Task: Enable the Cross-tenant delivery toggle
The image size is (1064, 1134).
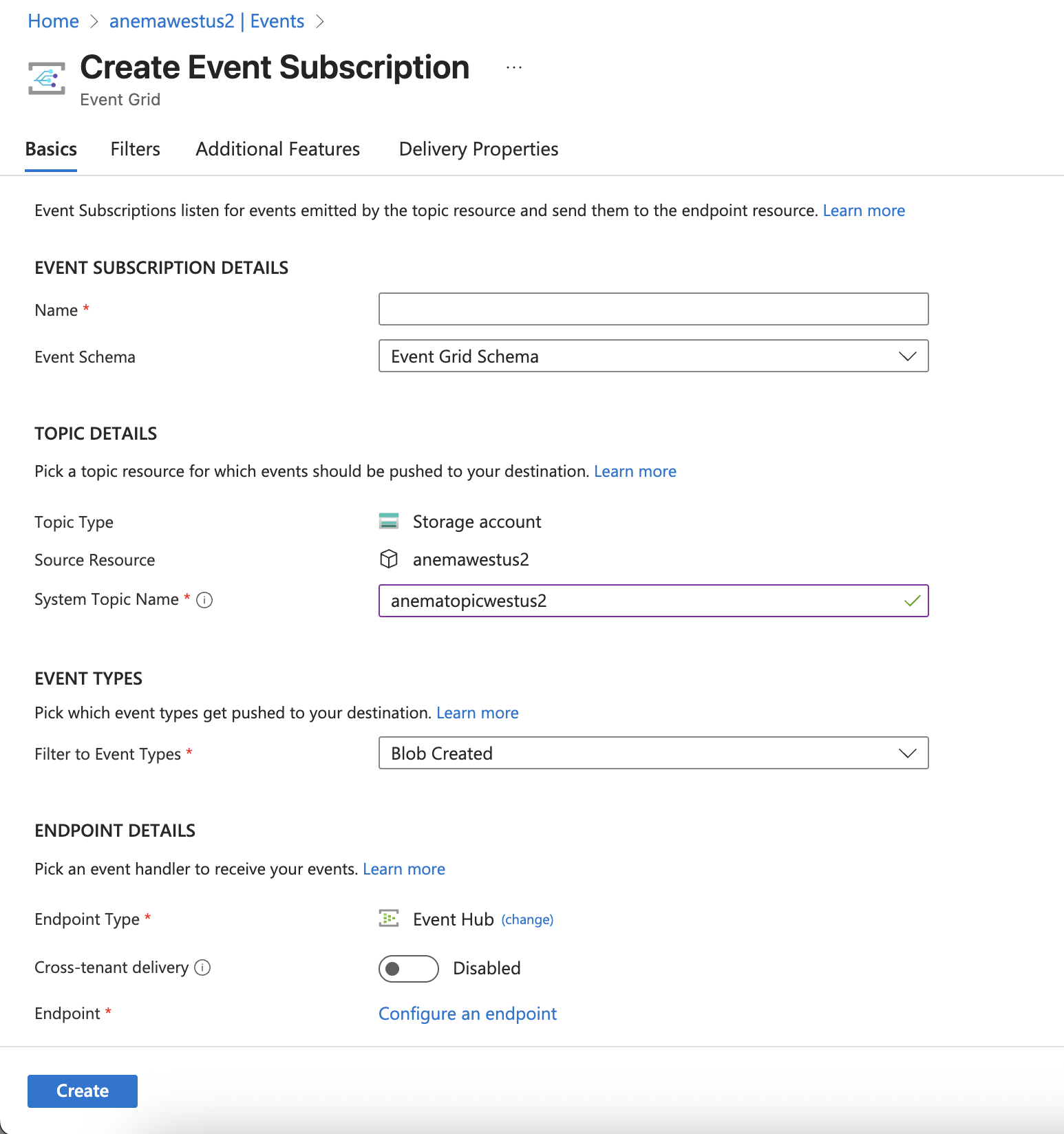Action: (408, 968)
